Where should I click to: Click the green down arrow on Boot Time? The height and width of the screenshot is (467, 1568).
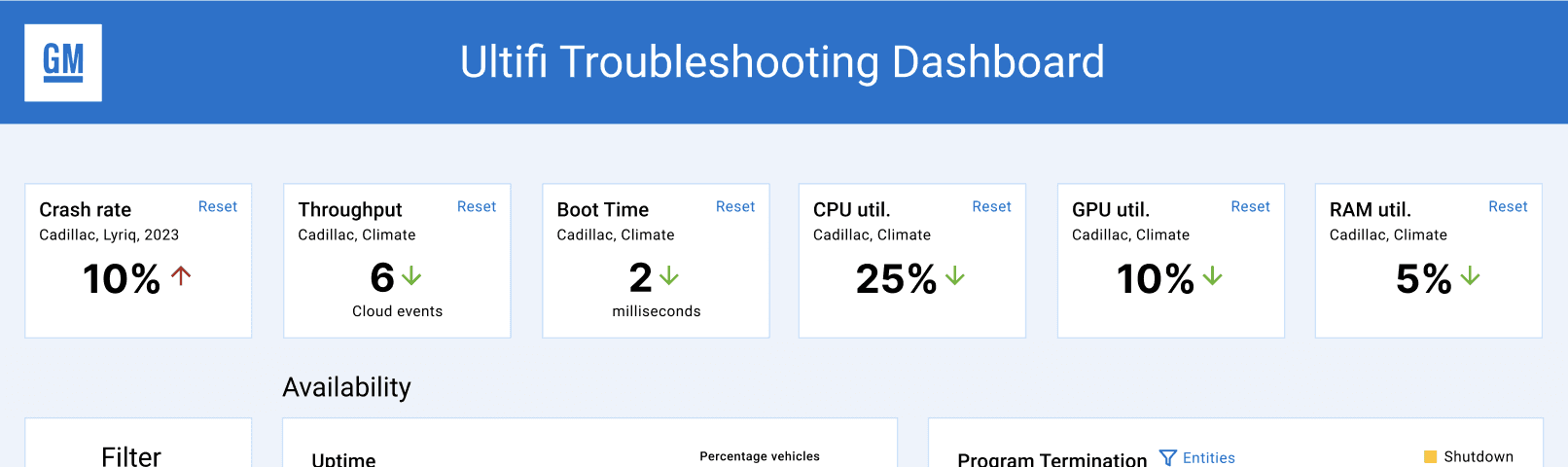[668, 276]
